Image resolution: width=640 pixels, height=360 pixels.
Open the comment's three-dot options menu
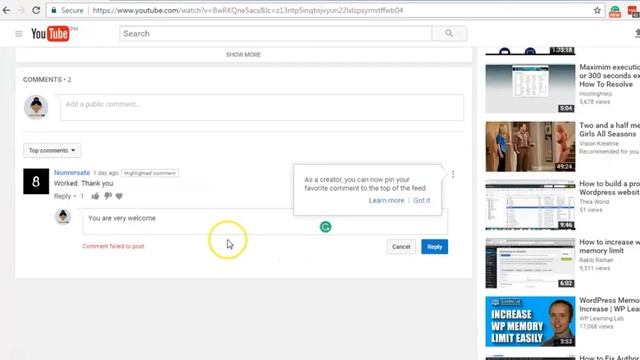(x=453, y=174)
